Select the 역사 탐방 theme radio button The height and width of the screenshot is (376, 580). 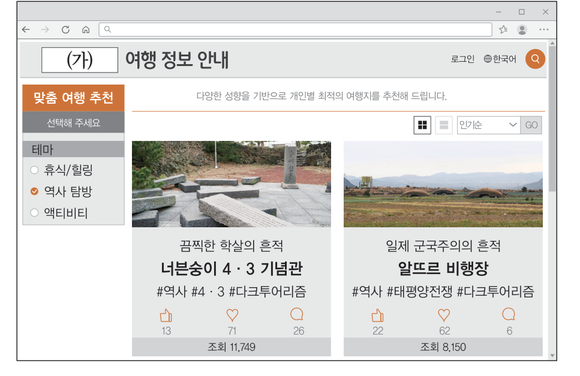[x=34, y=191]
